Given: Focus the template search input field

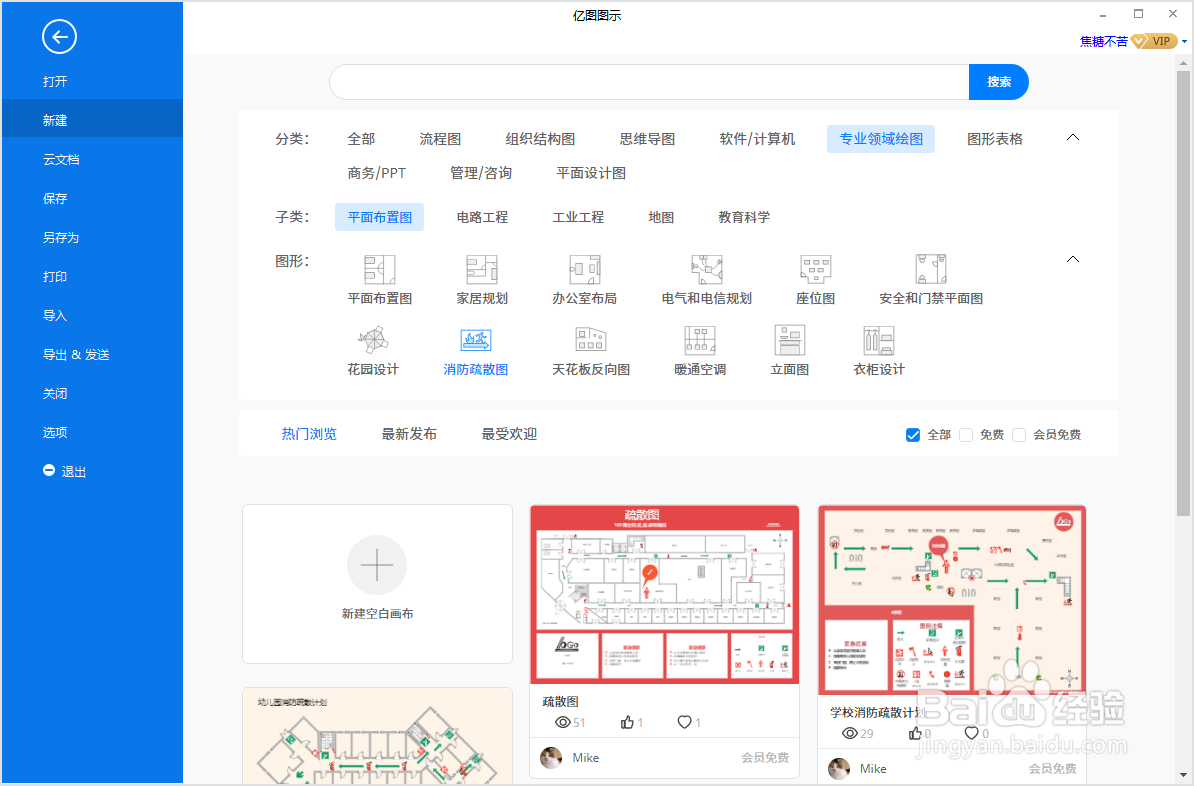Looking at the screenshot, I should [649, 82].
